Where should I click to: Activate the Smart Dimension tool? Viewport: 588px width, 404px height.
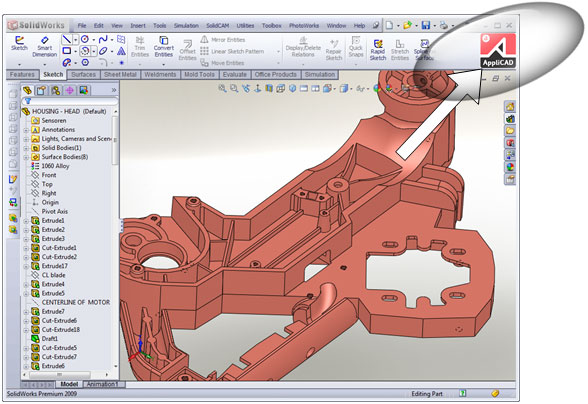[x=44, y=47]
